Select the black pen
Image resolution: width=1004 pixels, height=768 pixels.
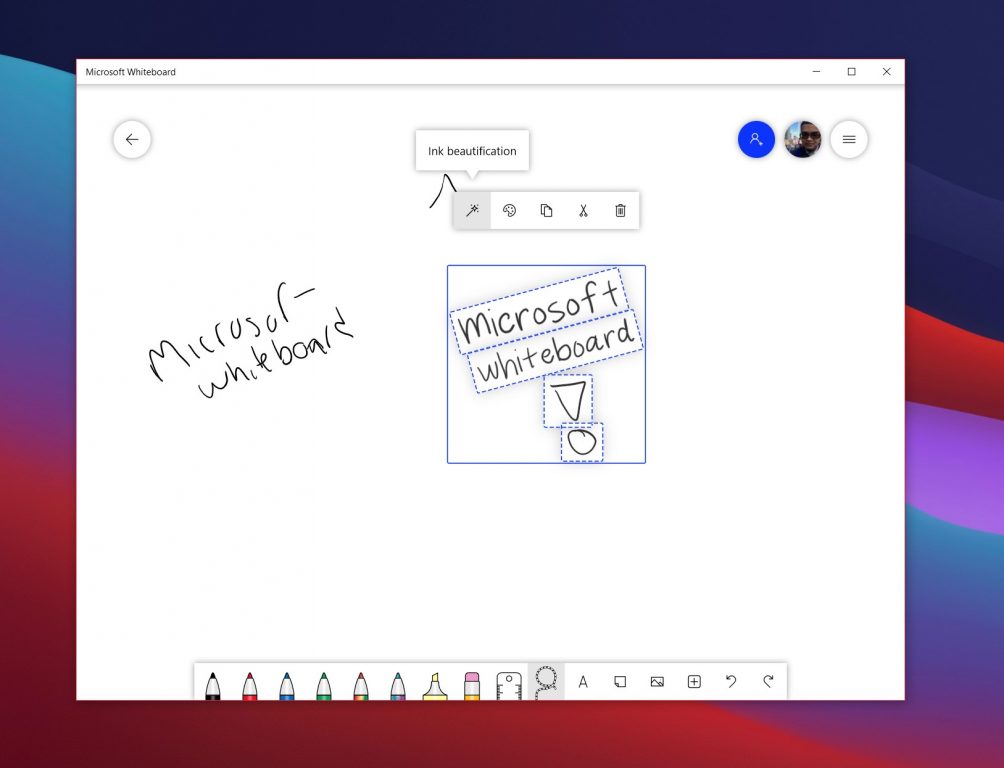pos(213,684)
